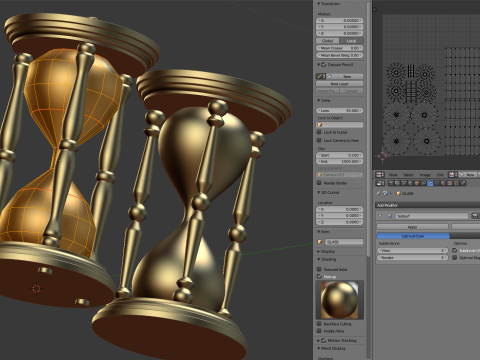Switch to Constraints properties tab icon
The image size is (480, 360).
[423, 183]
